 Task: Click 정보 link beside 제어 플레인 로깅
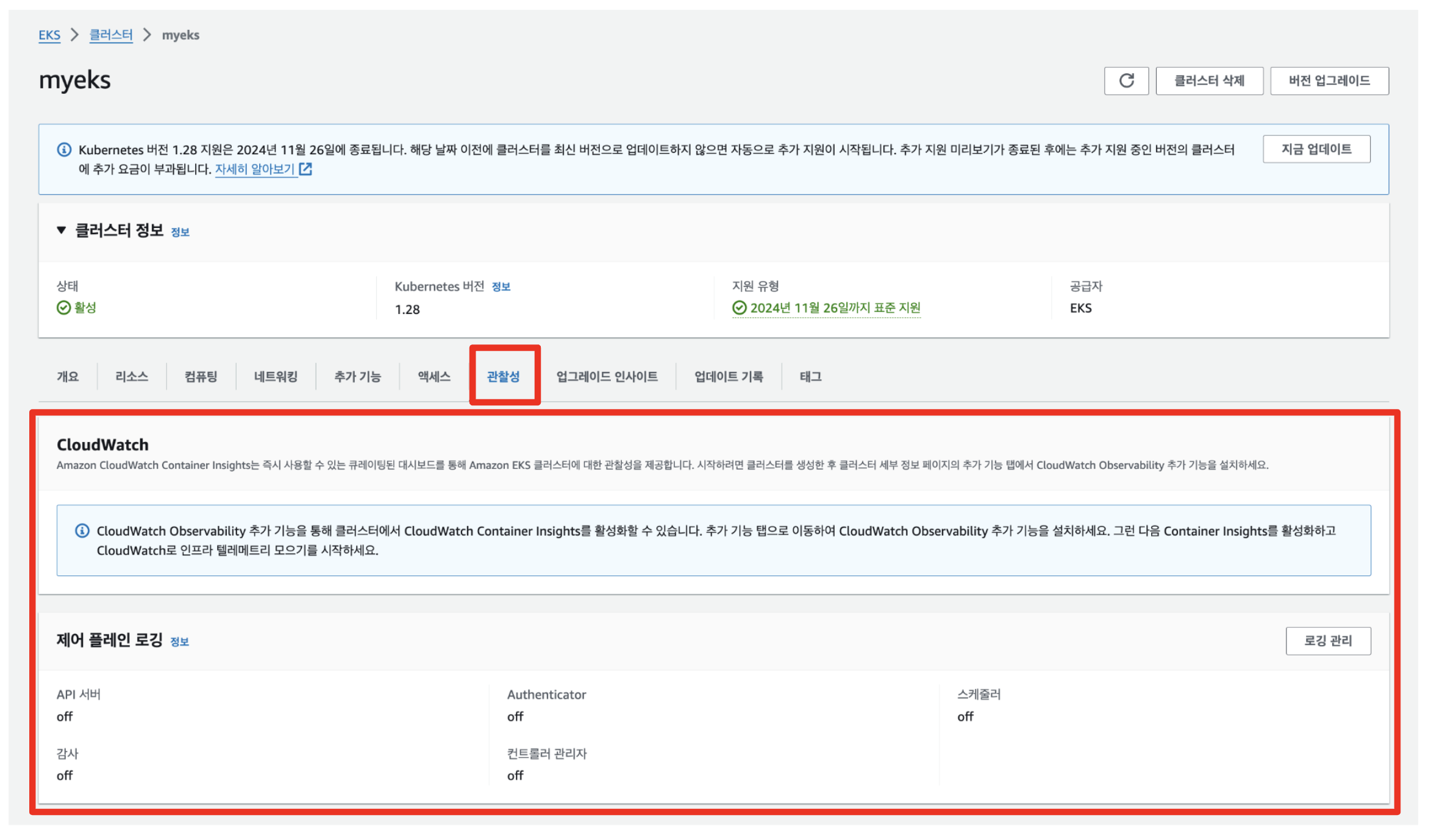[x=179, y=641]
